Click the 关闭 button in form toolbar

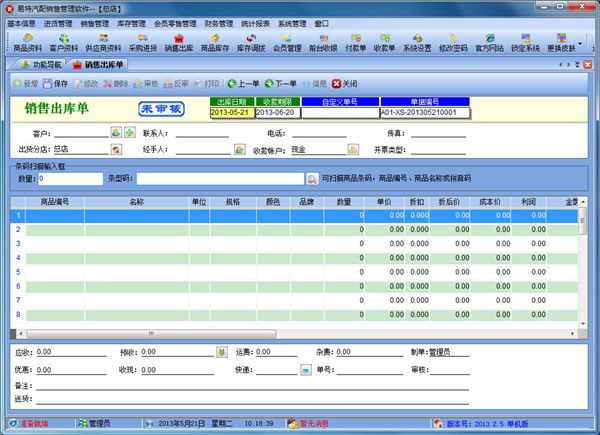(344, 84)
